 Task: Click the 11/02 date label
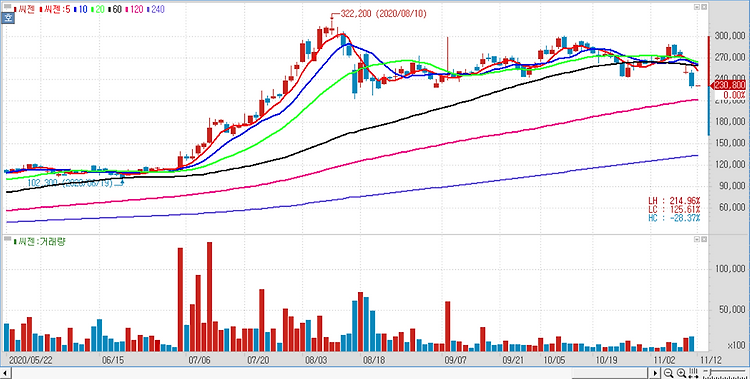tap(664, 359)
